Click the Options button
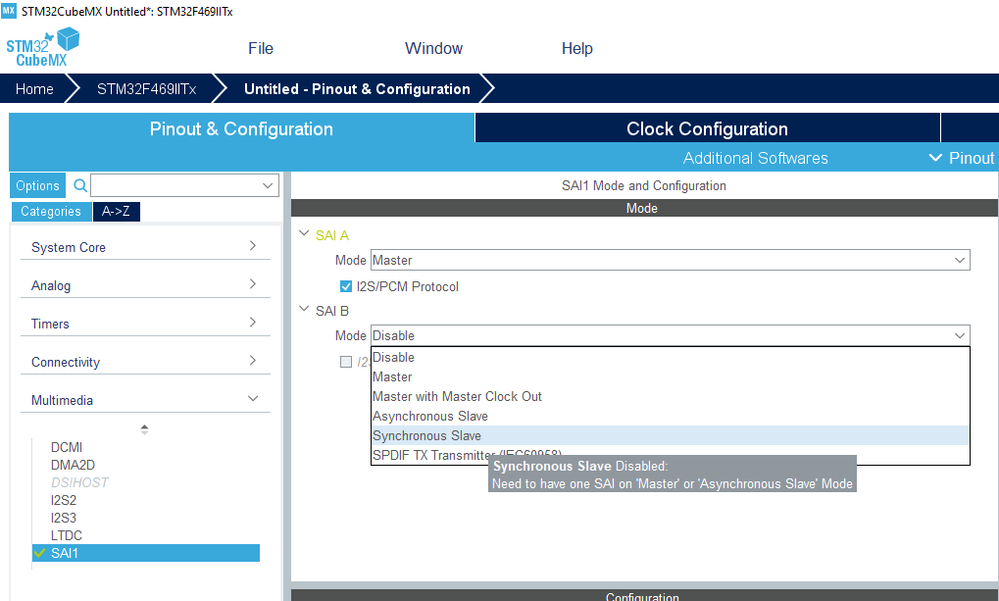Viewport: 999px width, 601px height. [38, 185]
